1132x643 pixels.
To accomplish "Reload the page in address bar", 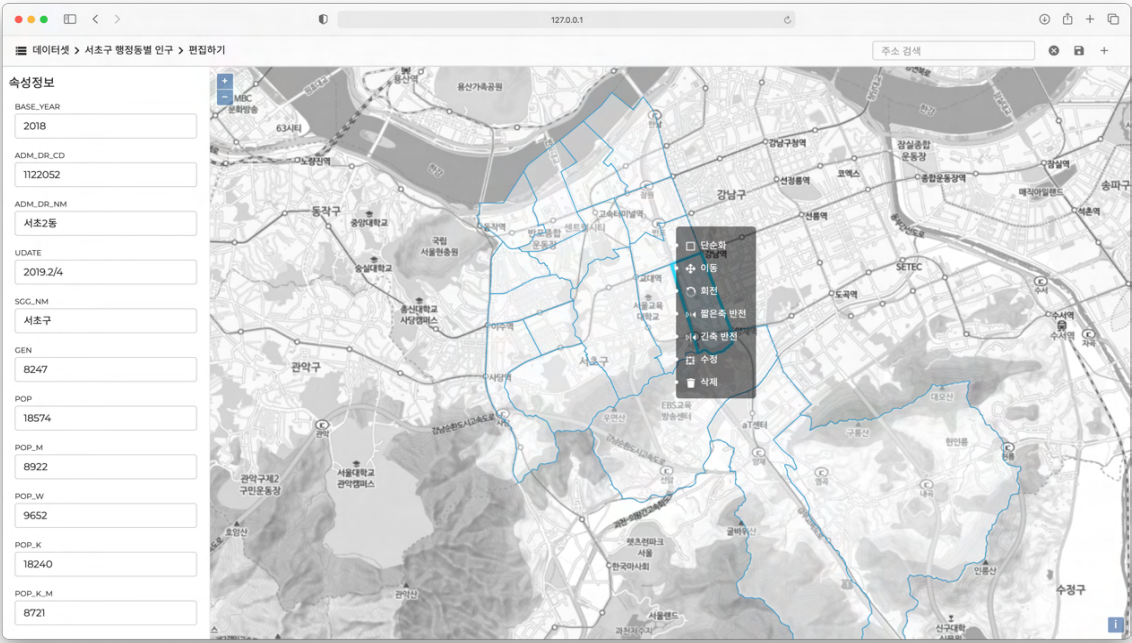I will 787,20.
